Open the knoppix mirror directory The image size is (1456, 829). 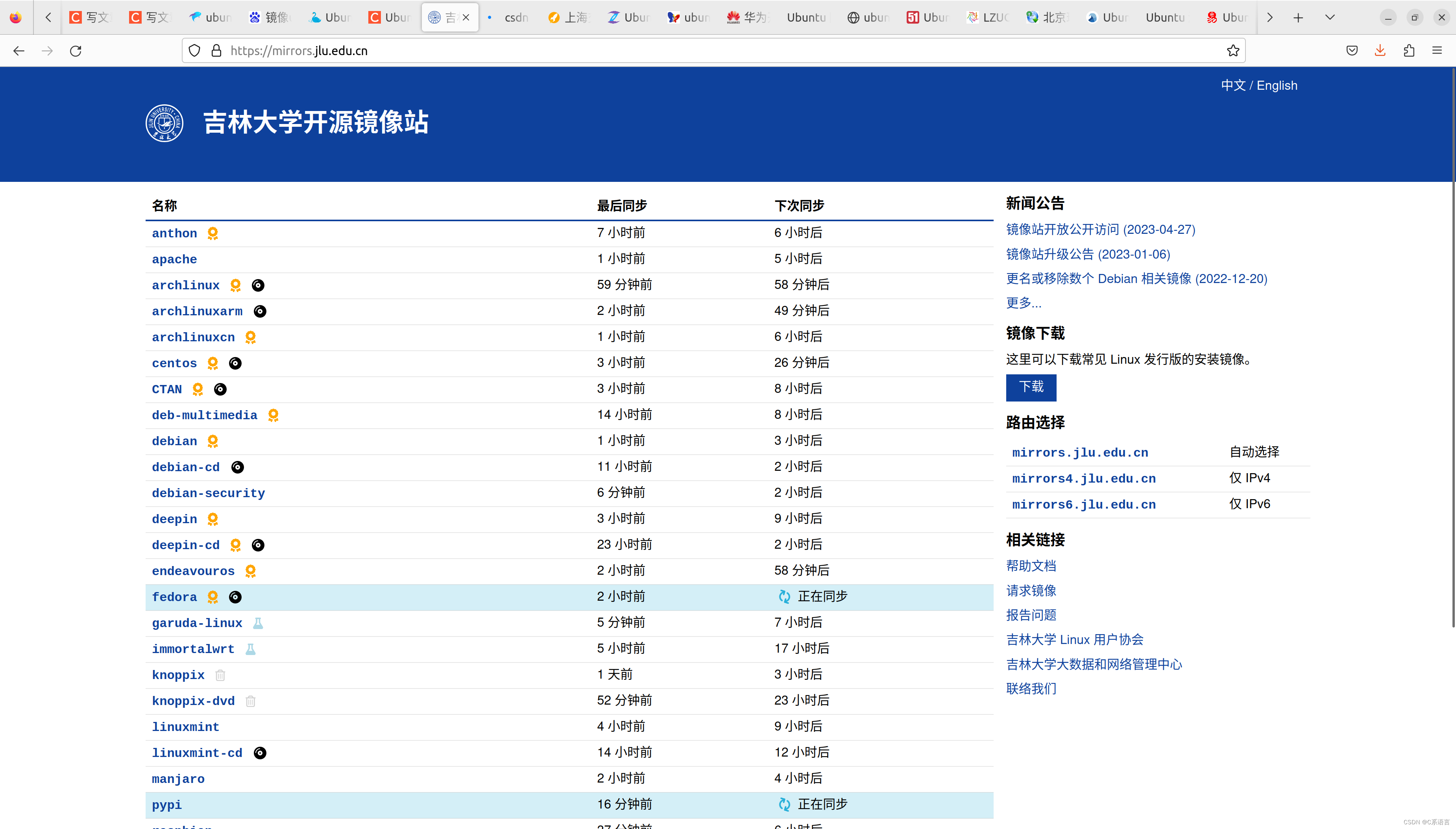(x=178, y=676)
